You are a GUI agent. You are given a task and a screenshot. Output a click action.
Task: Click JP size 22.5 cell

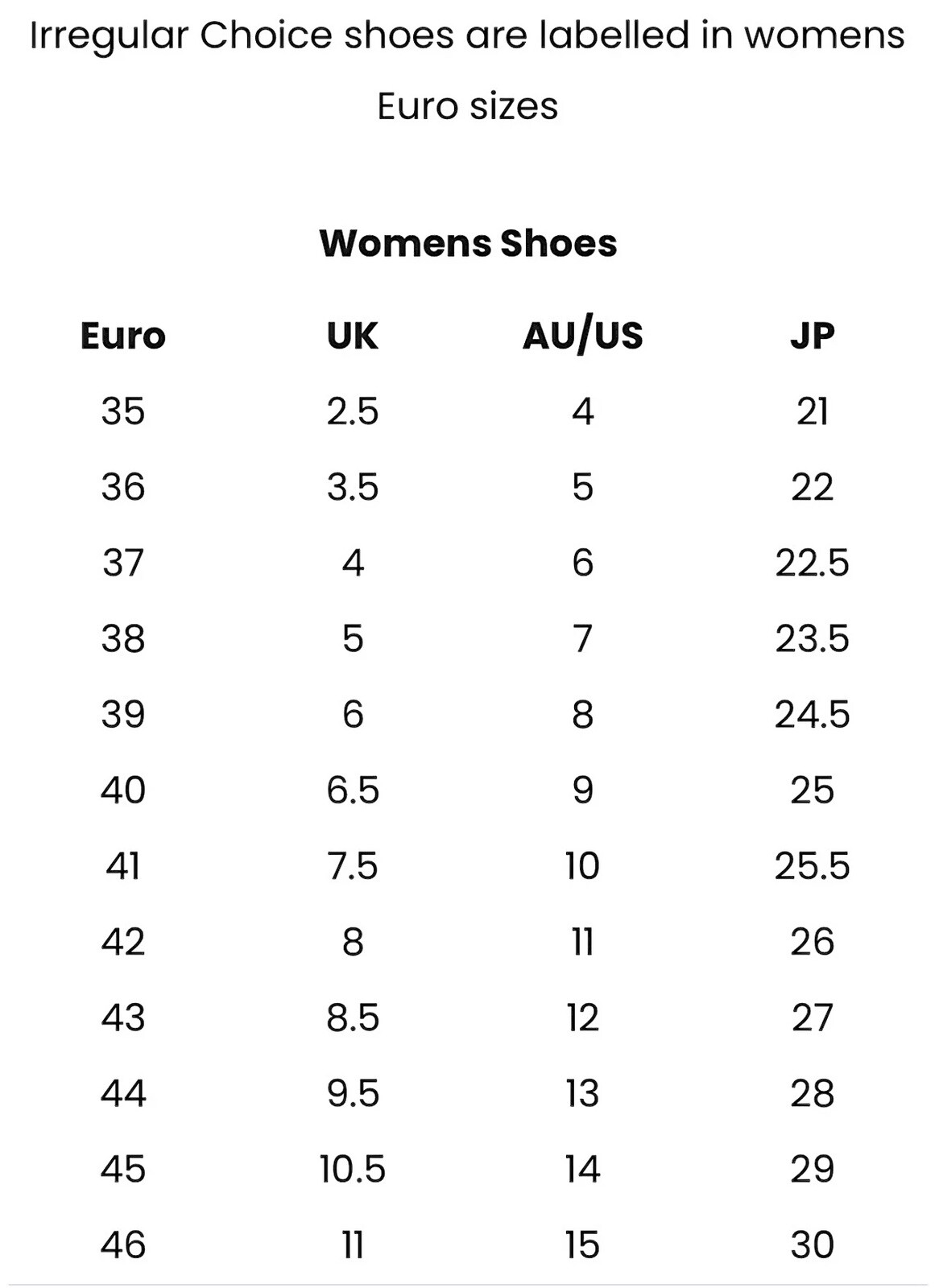pyautogui.click(x=812, y=563)
